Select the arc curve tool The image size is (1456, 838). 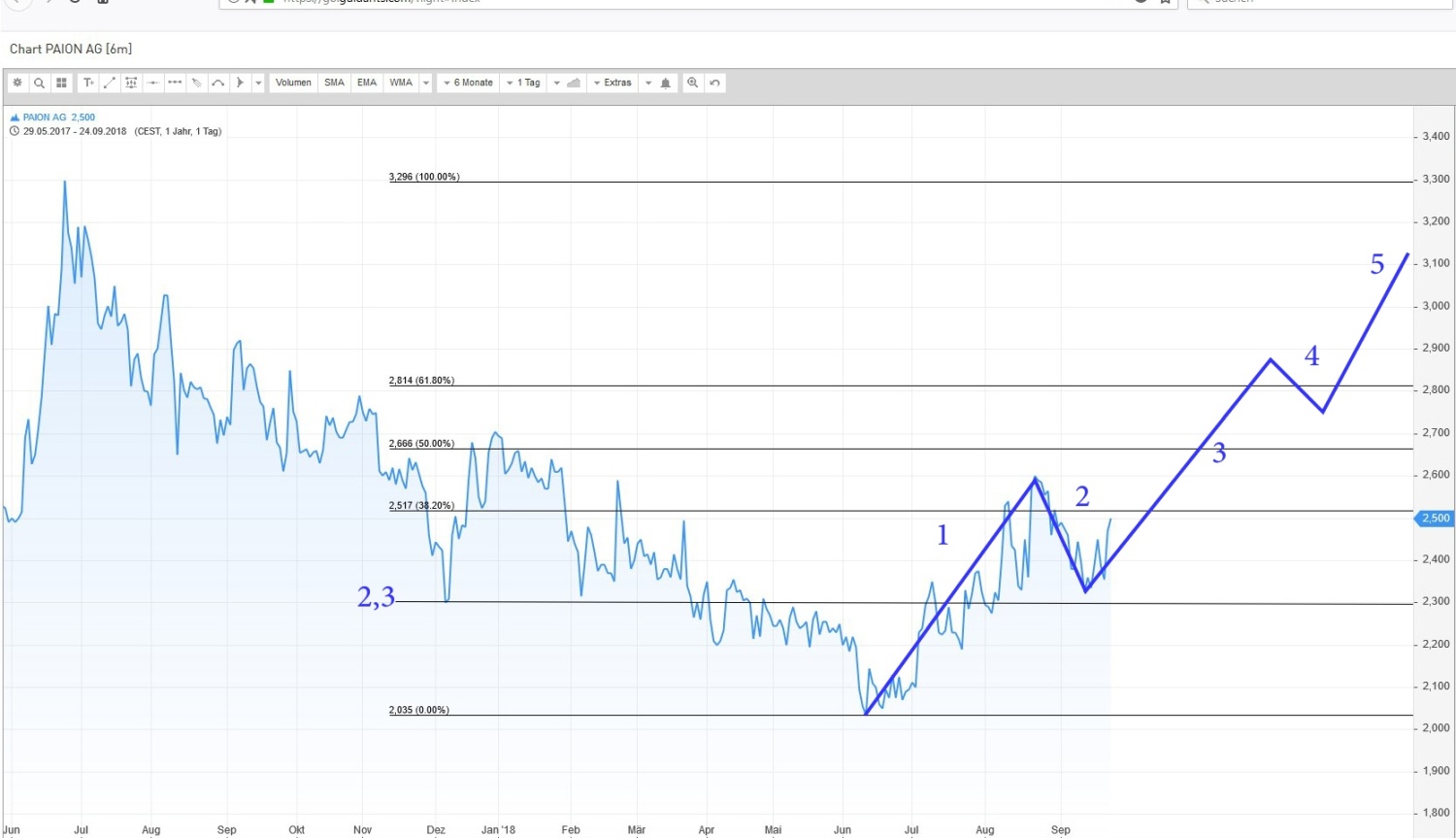218,83
